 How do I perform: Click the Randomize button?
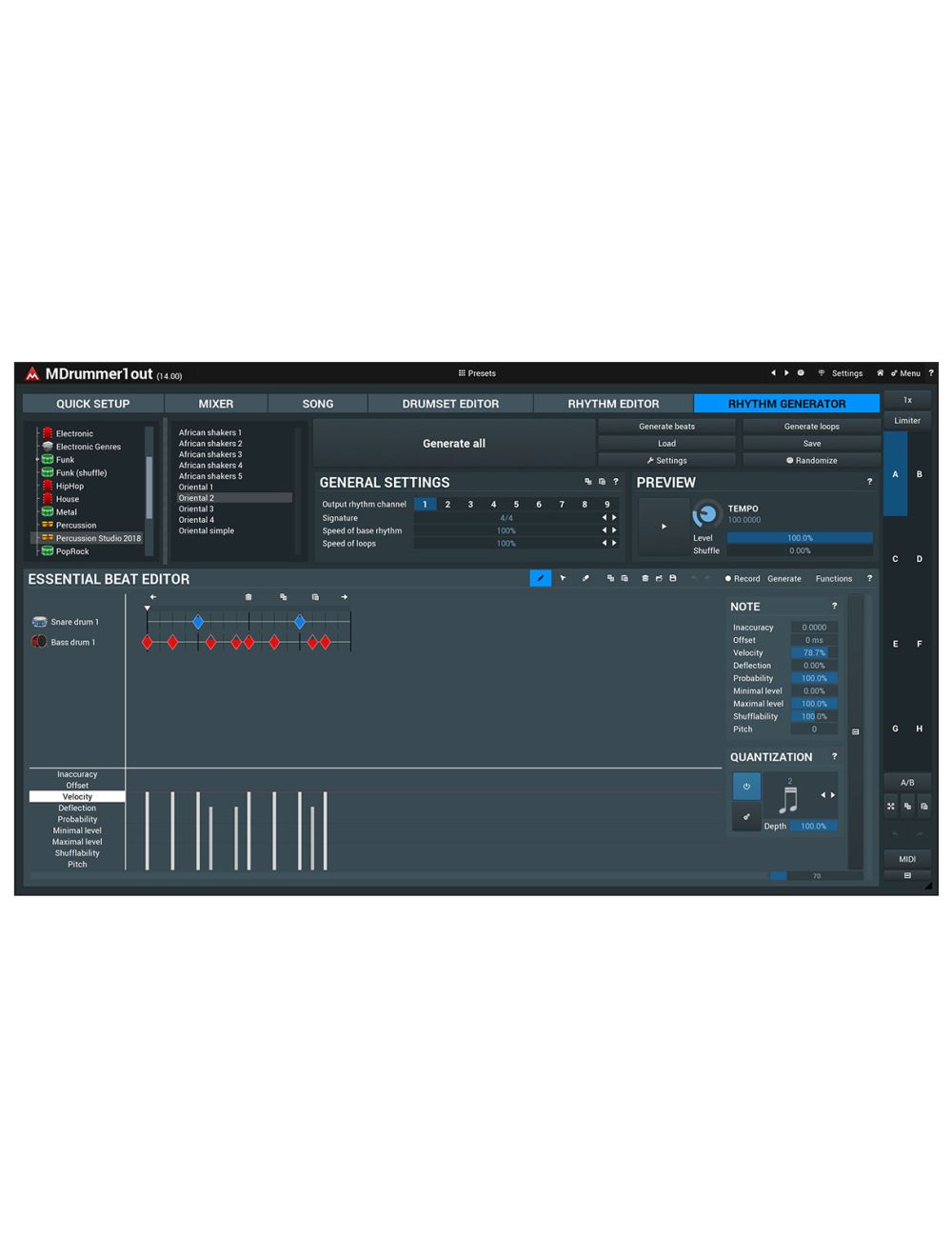click(x=811, y=460)
